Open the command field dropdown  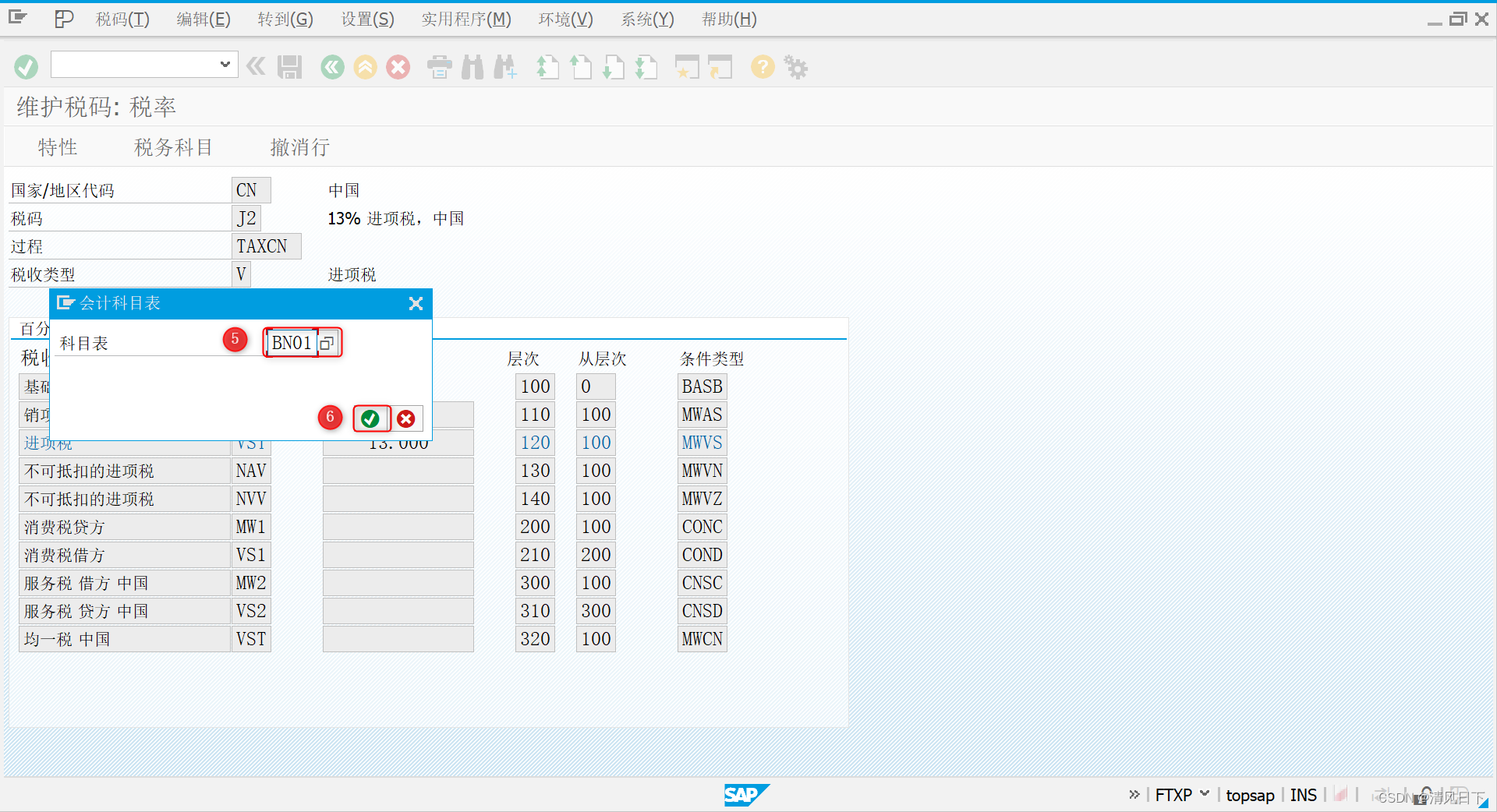tap(225, 65)
